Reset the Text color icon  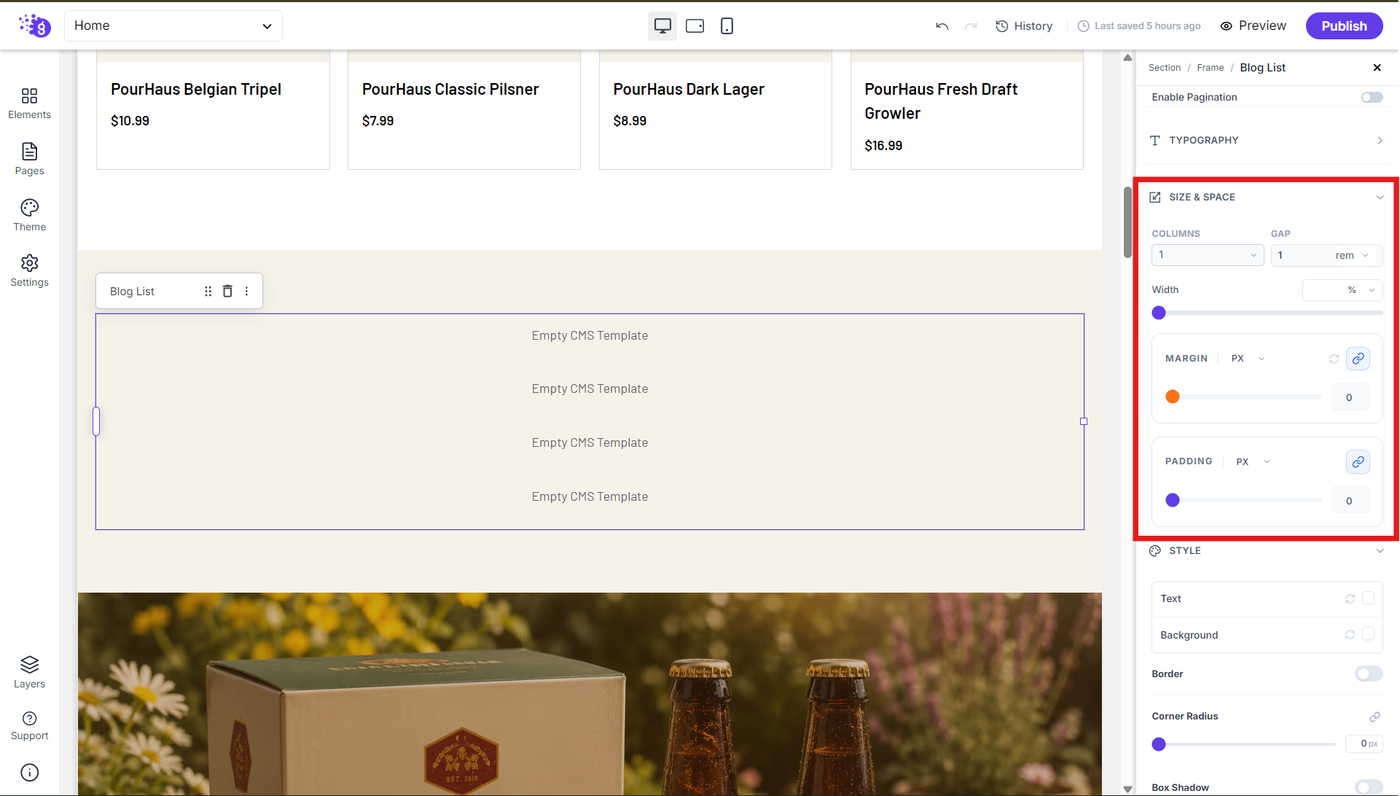1350,599
